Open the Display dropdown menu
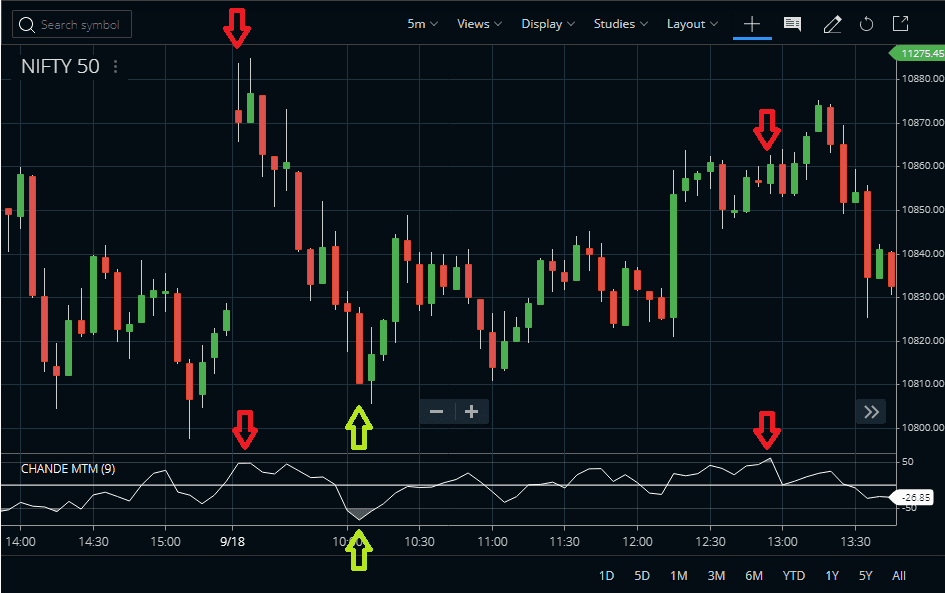The height and width of the screenshot is (593, 945). [548, 24]
